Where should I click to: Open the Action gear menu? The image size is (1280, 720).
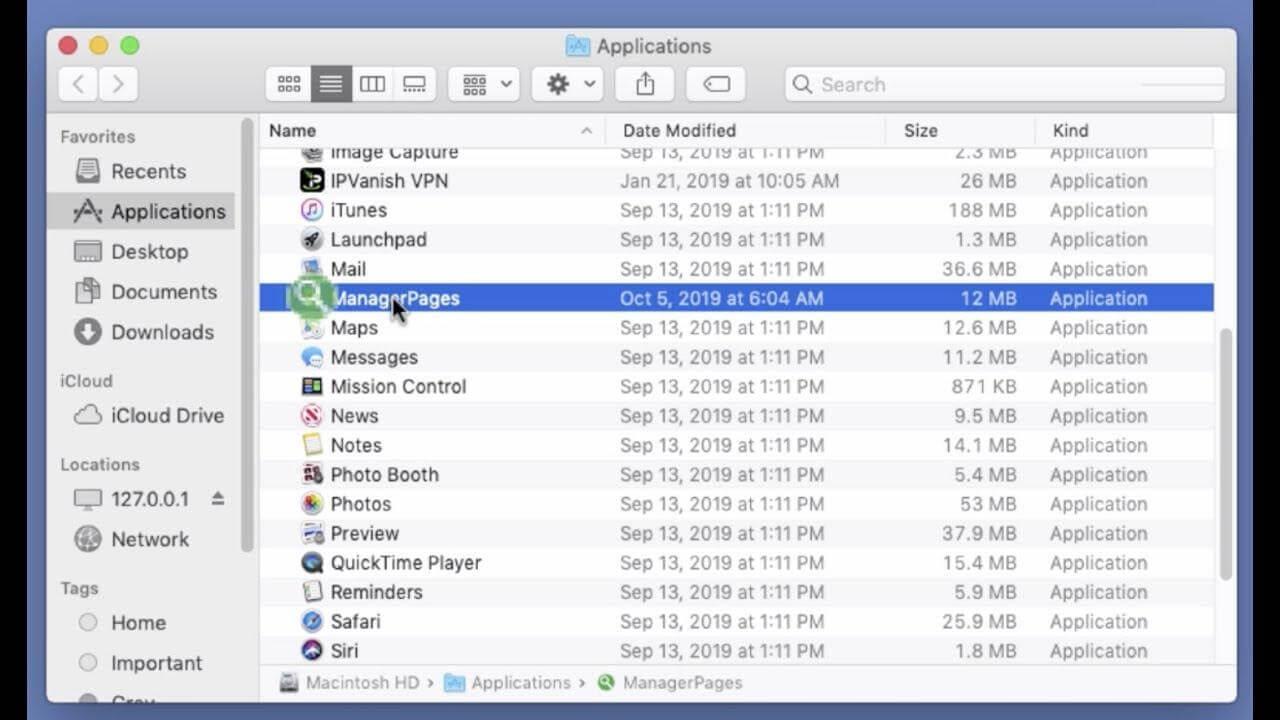567,85
